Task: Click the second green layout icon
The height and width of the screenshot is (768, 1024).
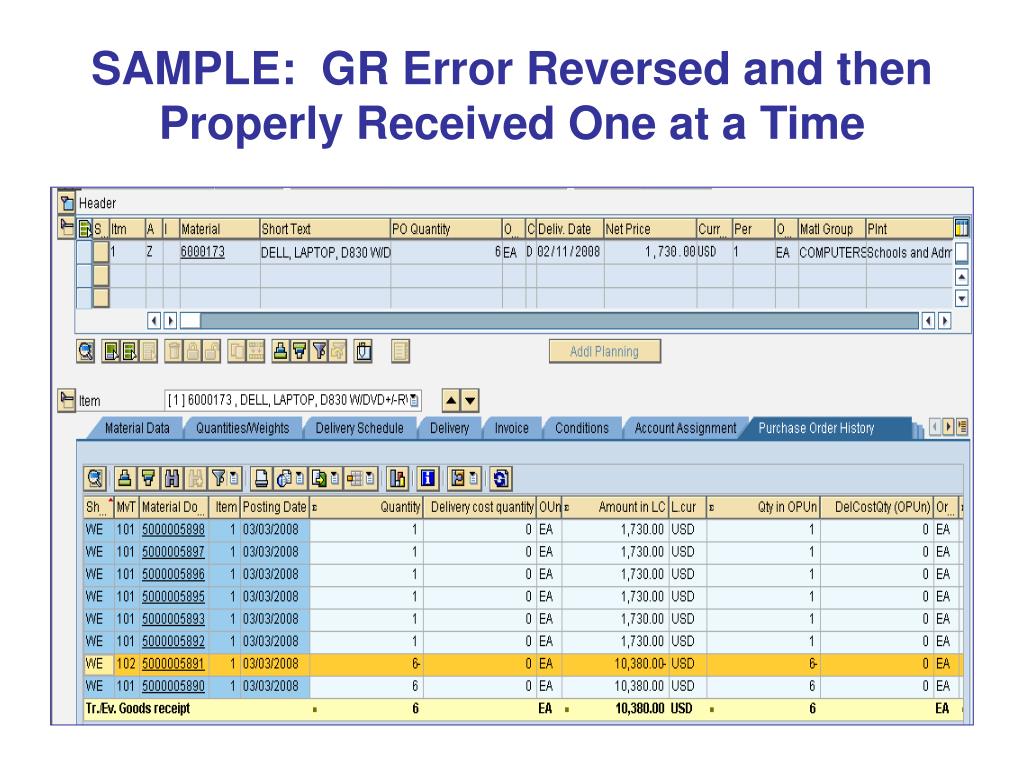Action: [130, 351]
